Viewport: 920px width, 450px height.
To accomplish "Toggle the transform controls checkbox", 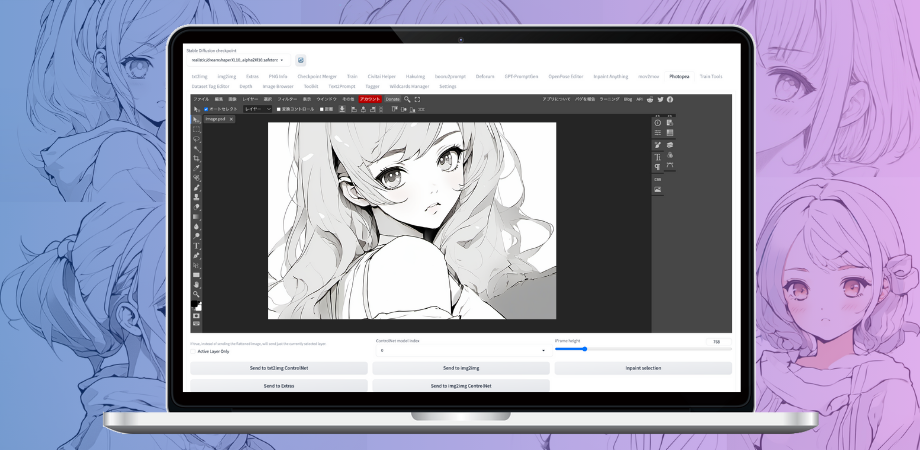I will click(x=279, y=109).
